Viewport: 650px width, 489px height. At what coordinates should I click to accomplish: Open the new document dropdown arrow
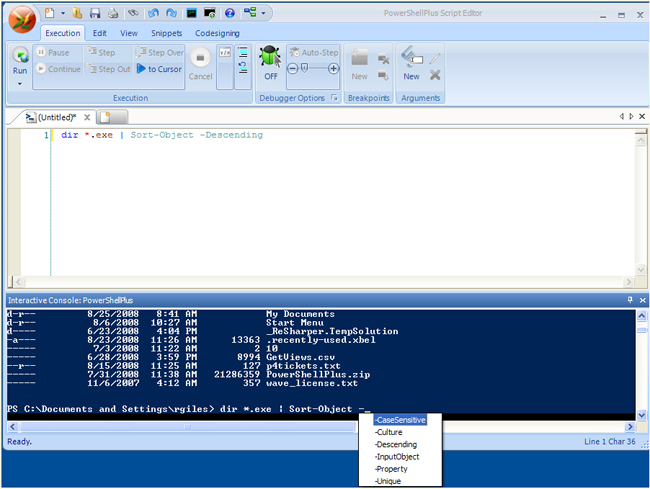pos(62,13)
